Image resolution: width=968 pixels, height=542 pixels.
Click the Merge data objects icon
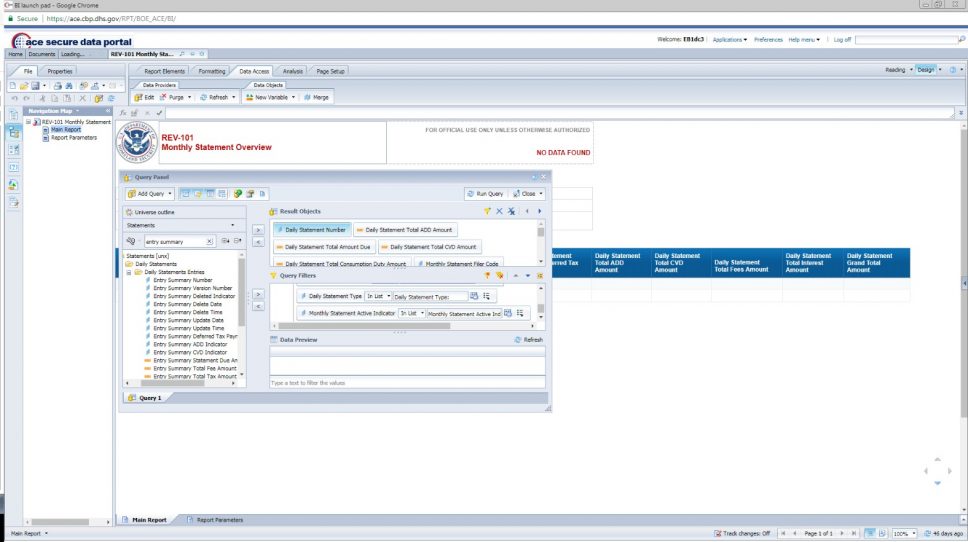[316, 98]
